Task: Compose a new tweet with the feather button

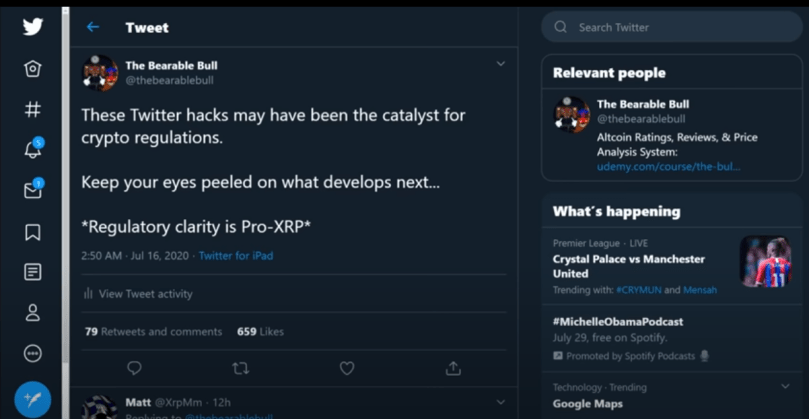Action: click(x=33, y=399)
